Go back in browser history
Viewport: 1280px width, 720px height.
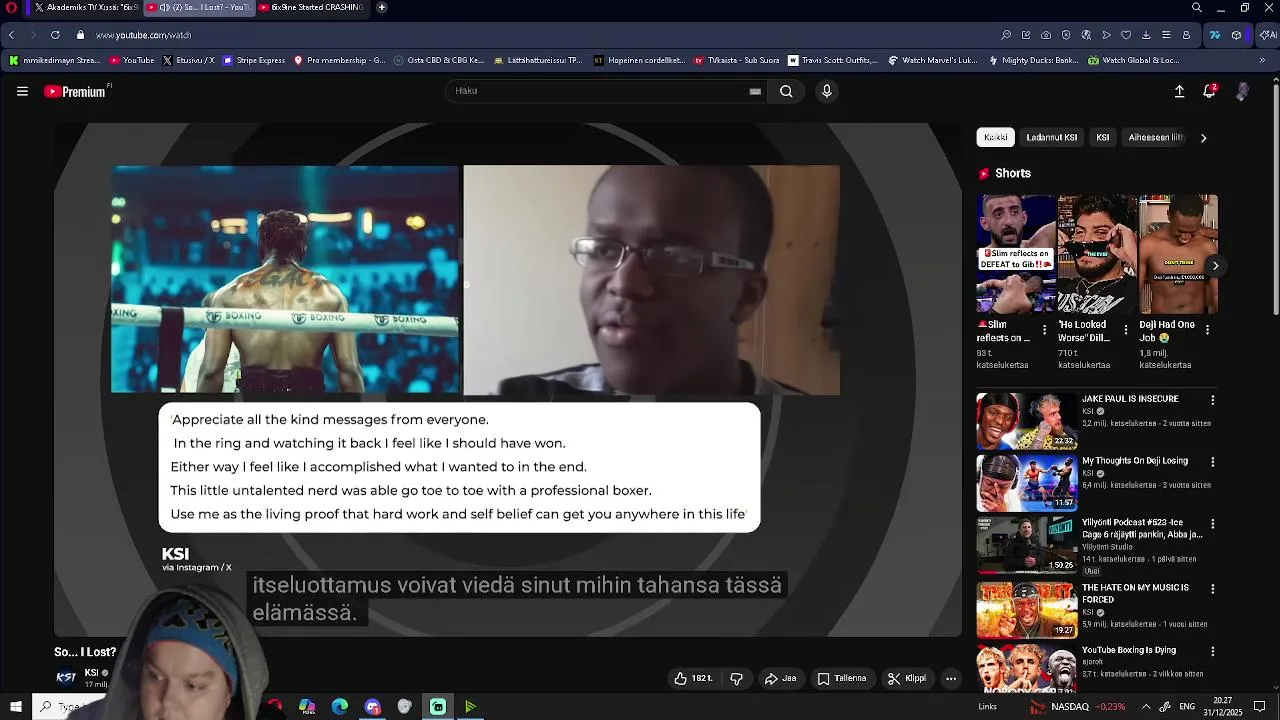pyautogui.click(x=11, y=35)
